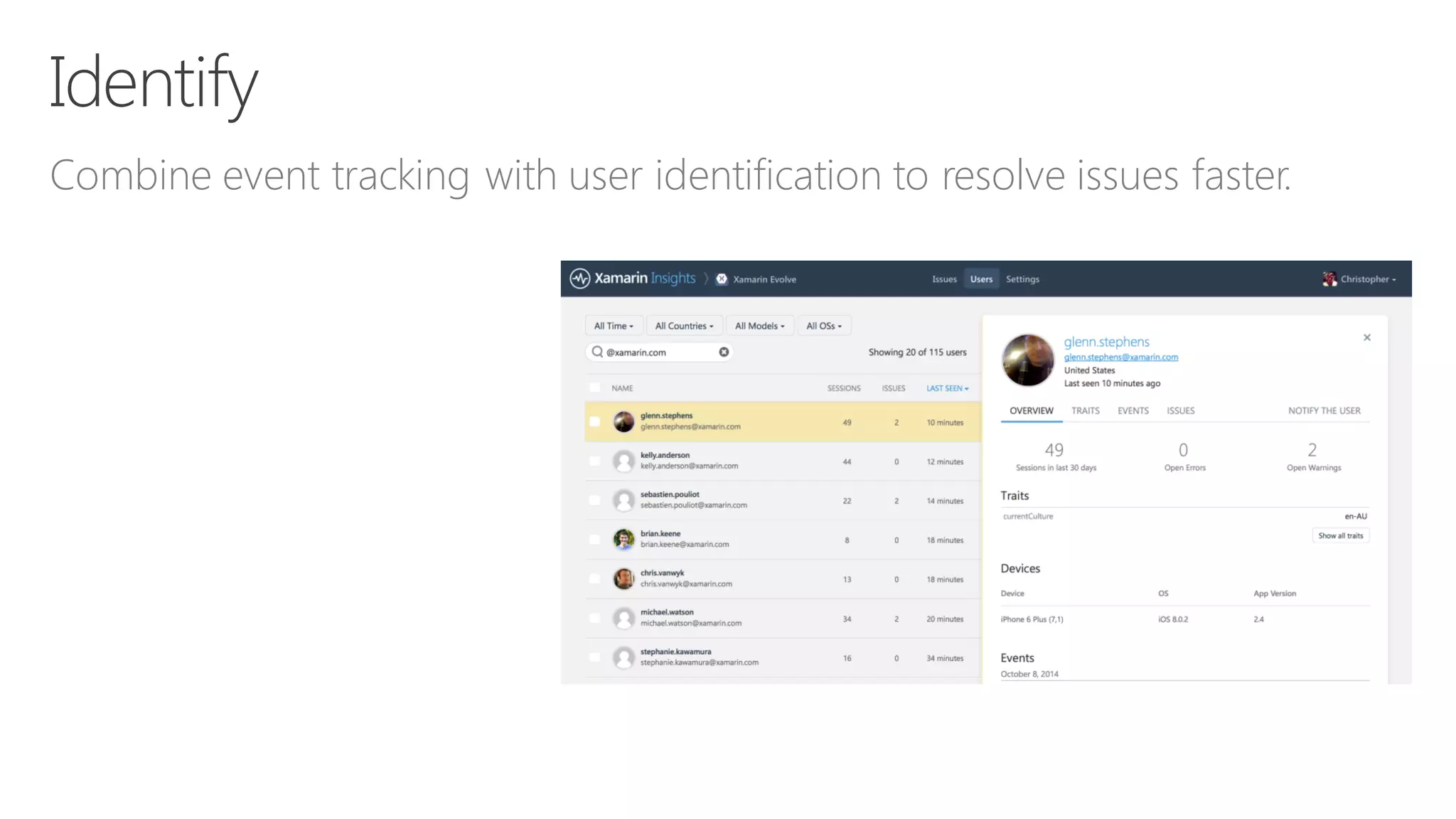The width and height of the screenshot is (1456, 819).
Task: Click kelly.anderson placeholder avatar
Action: (x=623, y=461)
